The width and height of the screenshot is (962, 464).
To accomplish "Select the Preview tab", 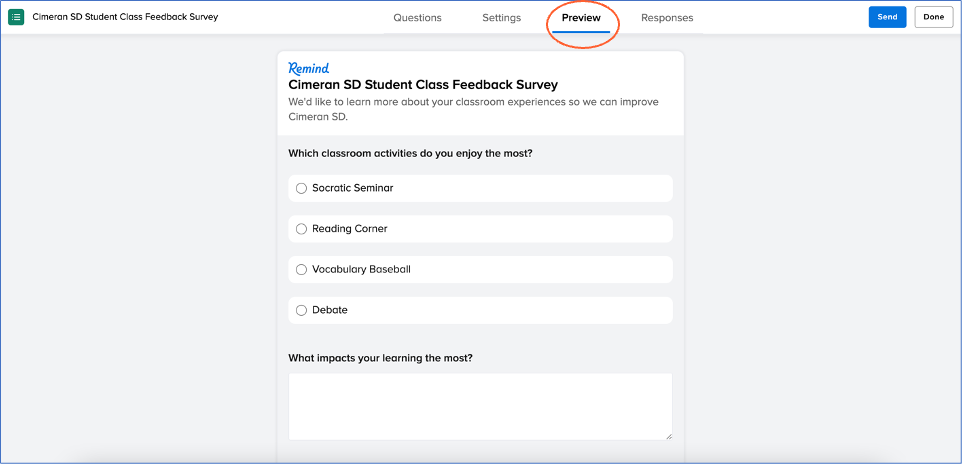I will [x=581, y=18].
